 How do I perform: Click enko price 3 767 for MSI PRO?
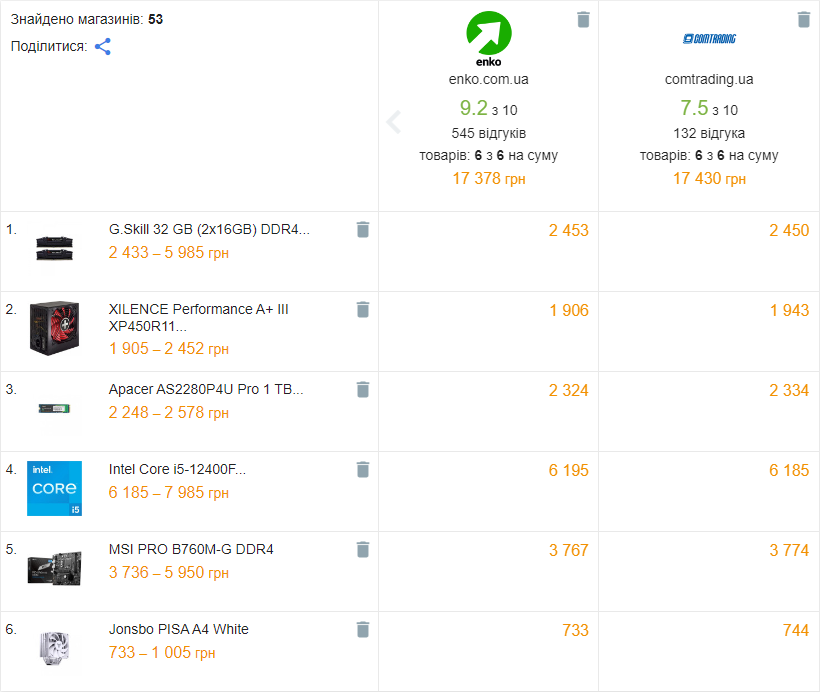tap(568, 551)
